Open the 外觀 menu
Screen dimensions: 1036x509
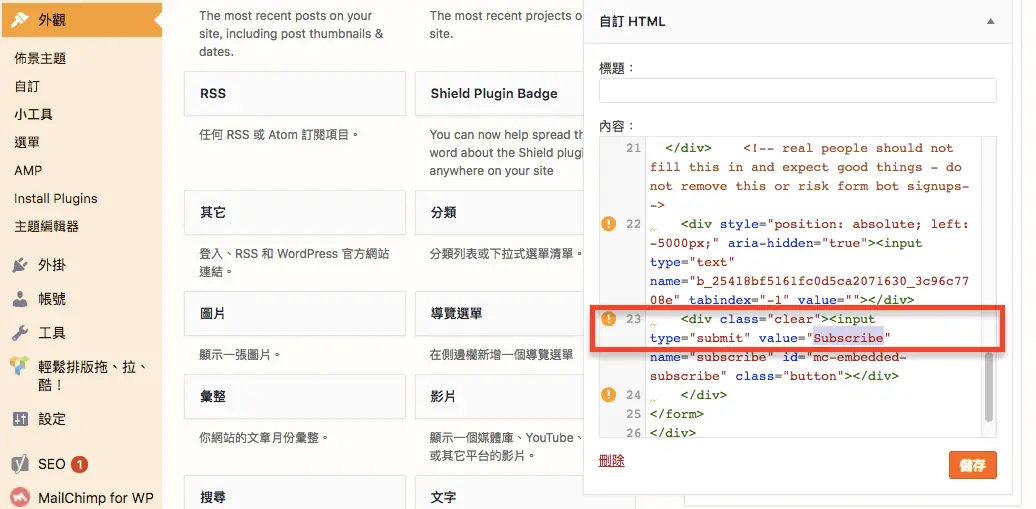point(81,20)
